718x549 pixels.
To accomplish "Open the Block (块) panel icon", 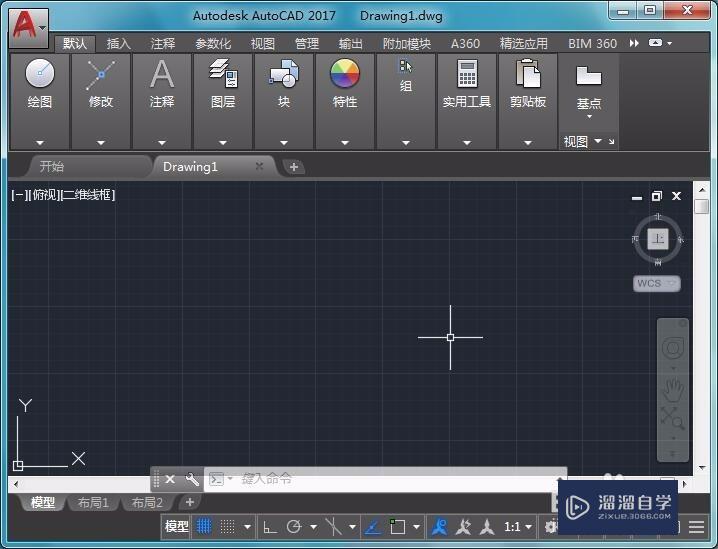I will [284, 73].
